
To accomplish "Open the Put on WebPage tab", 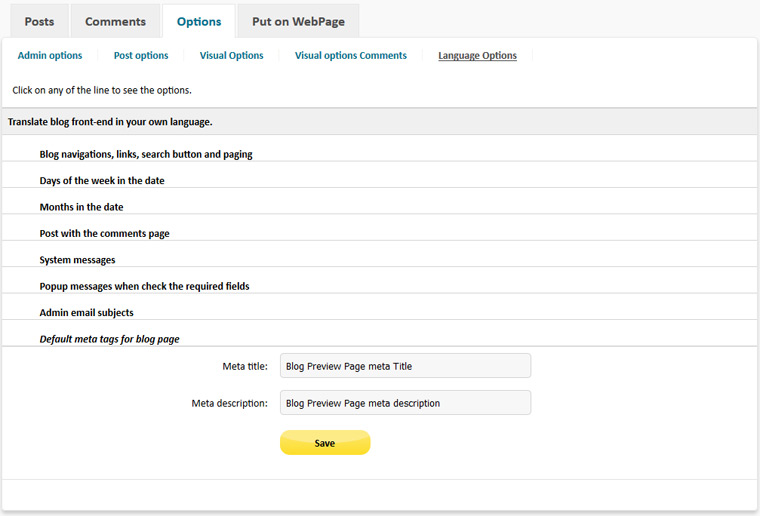I will point(298,21).
